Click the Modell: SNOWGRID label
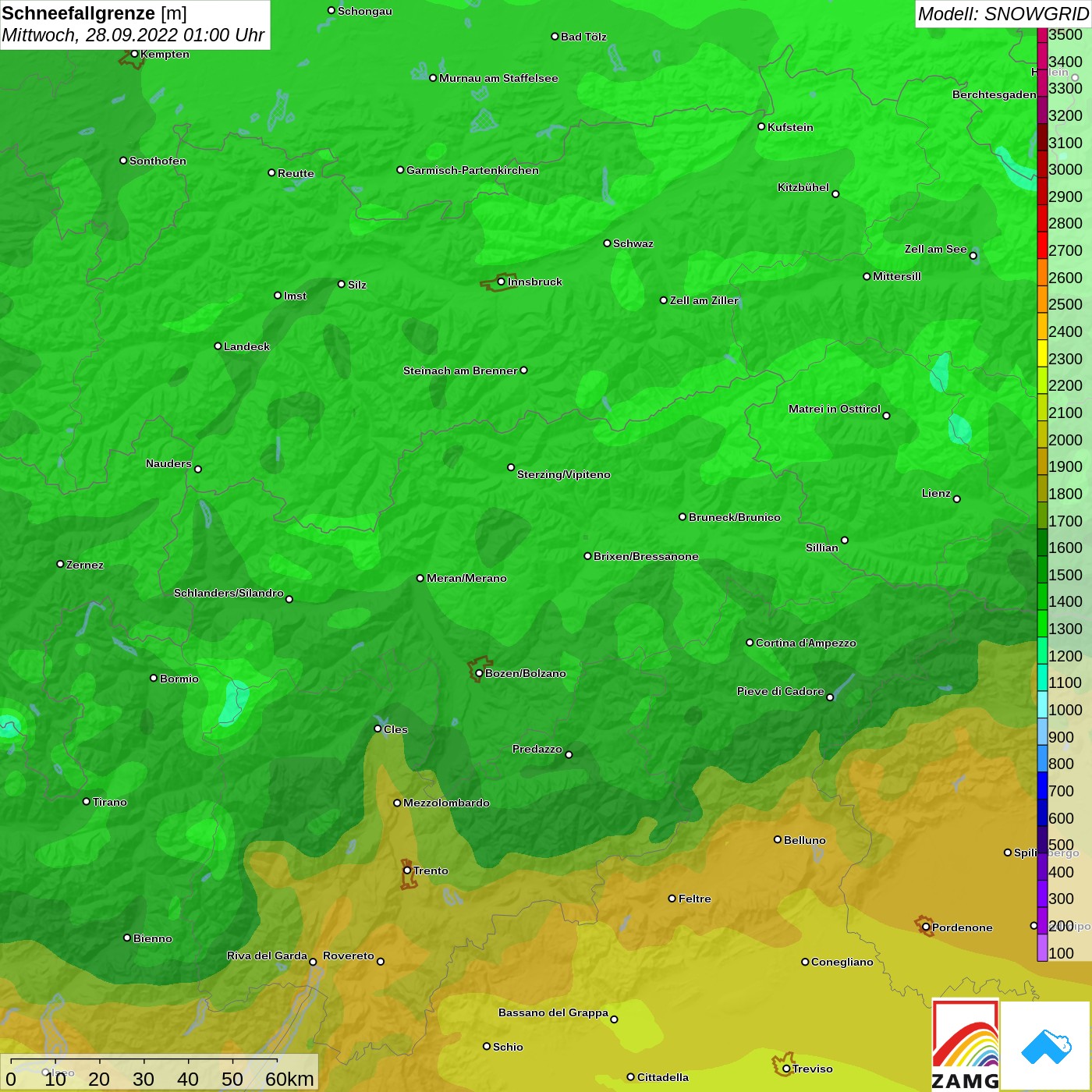The height and width of the screenshot is (1092, 1092). [x=1003, y=14]
